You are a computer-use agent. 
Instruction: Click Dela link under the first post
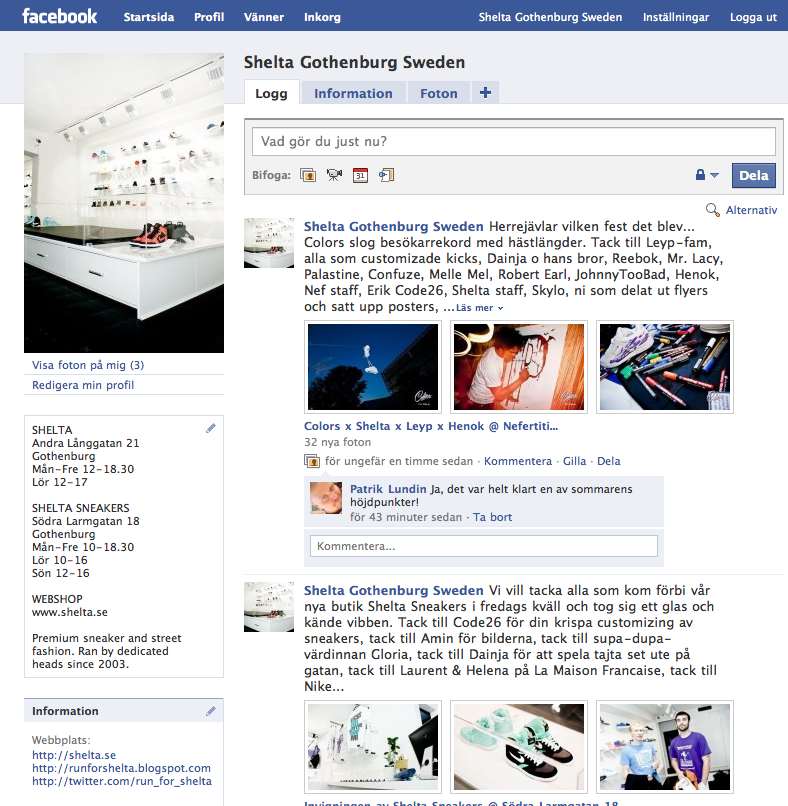[609, 461]
